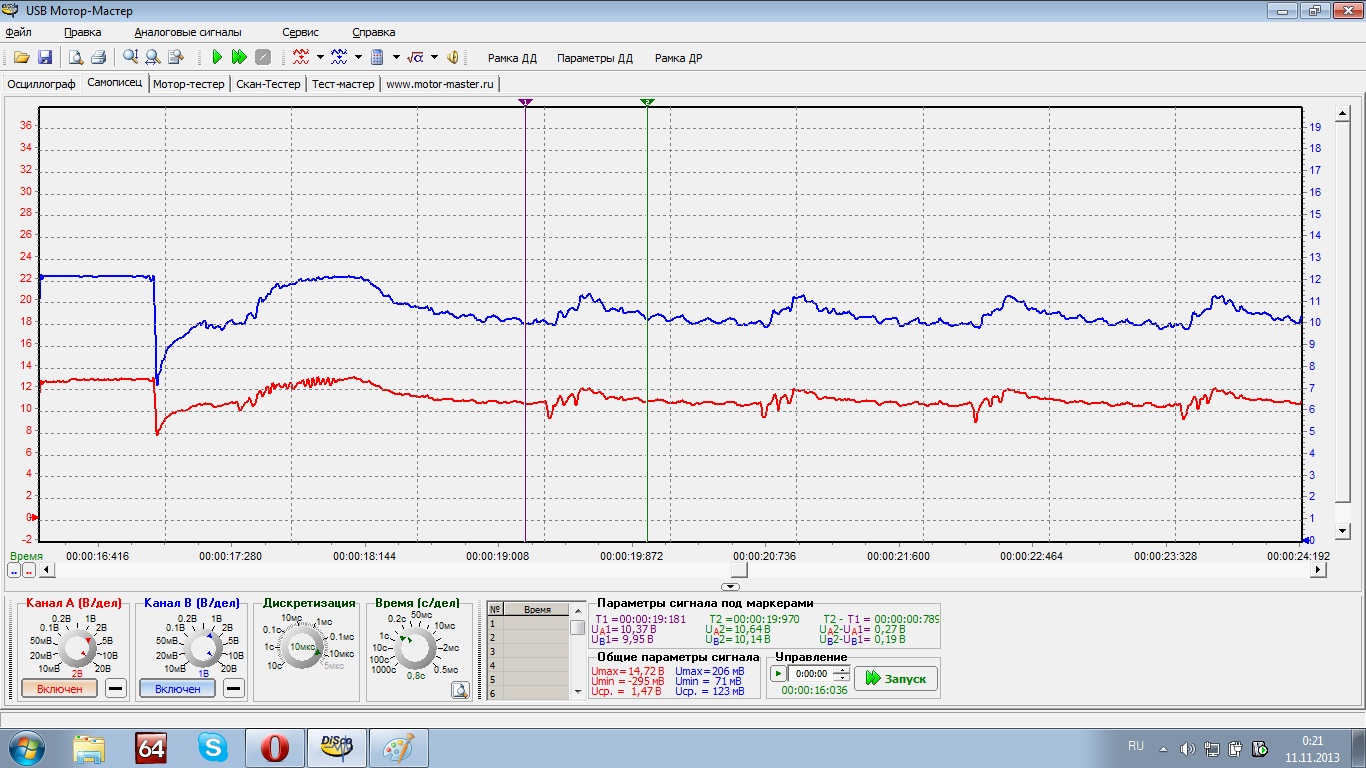Screen dimensions: 1366x768
Task: Click the speaker sound icon in toolbar
Action: [453, 58]
